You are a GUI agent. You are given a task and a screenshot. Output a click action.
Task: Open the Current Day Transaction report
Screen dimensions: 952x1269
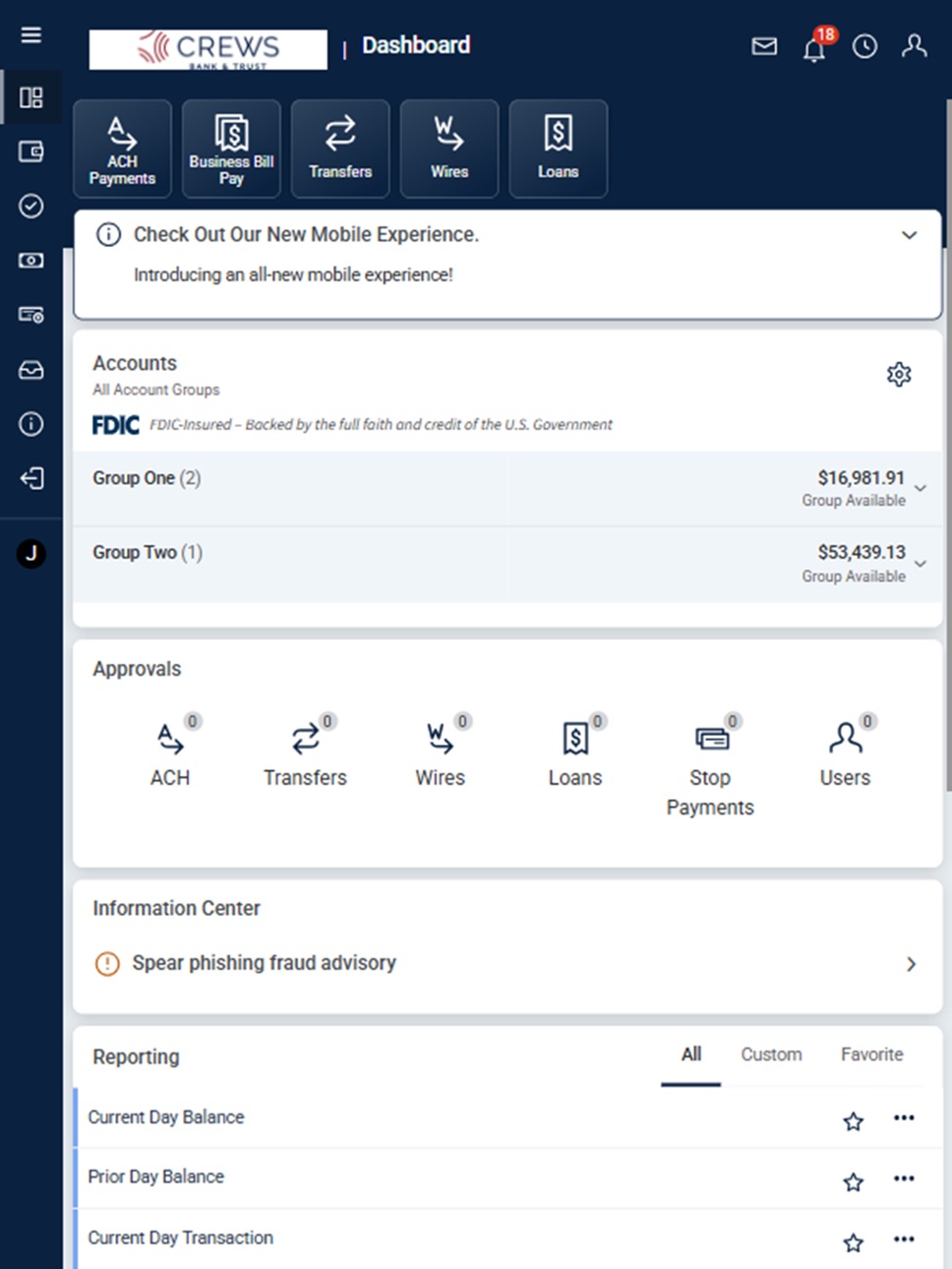coord(181,1238)
